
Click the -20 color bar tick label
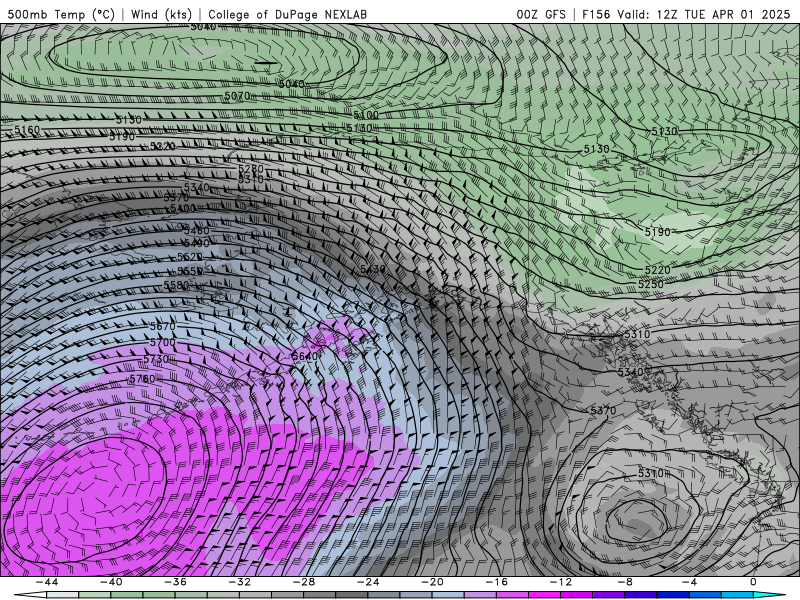[x=433, y=583]
